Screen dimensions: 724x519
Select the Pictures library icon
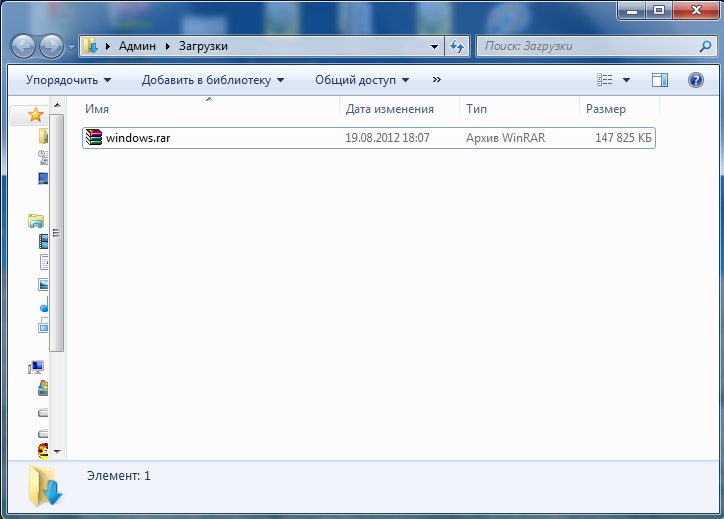pyautogui.click(x=43, y=284)
